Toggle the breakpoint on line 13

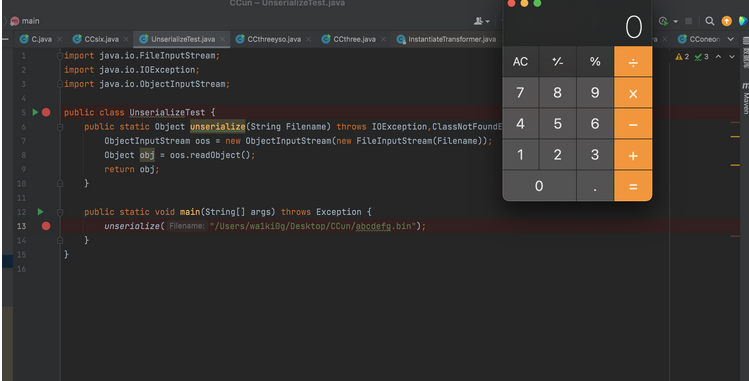pos(46,226)
